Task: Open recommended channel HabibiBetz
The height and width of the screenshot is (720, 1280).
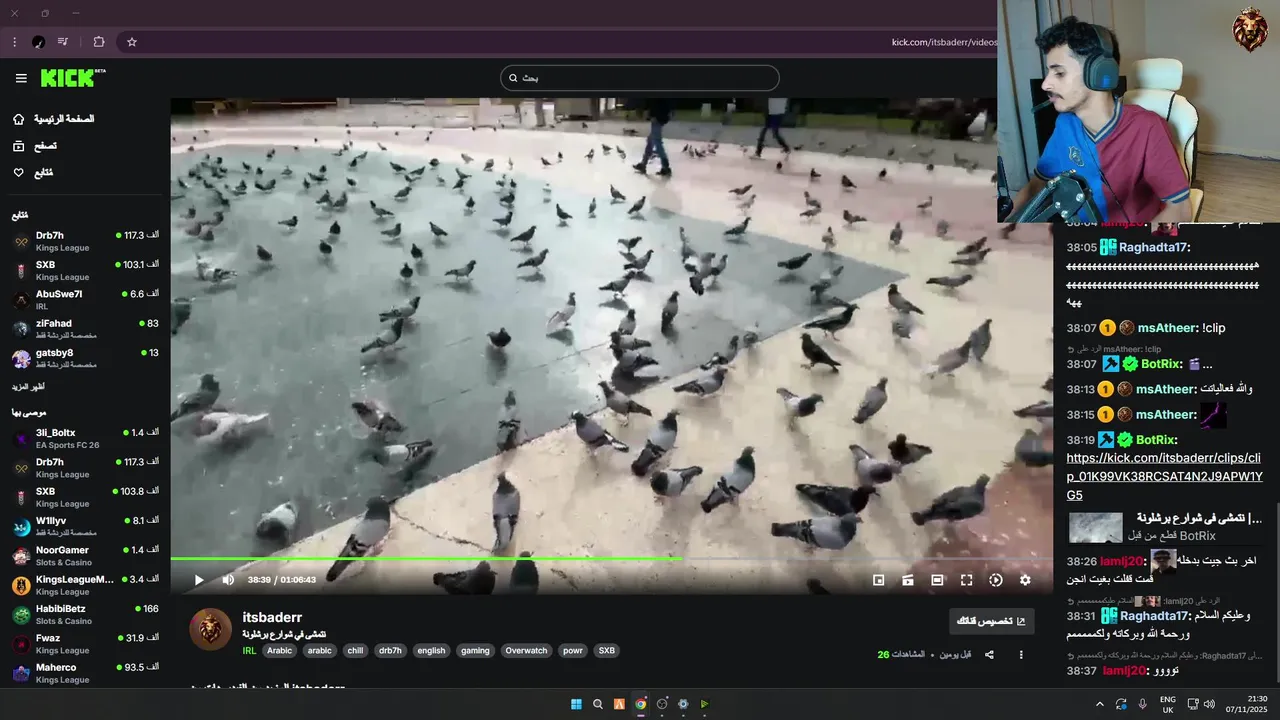Action: 85,614
